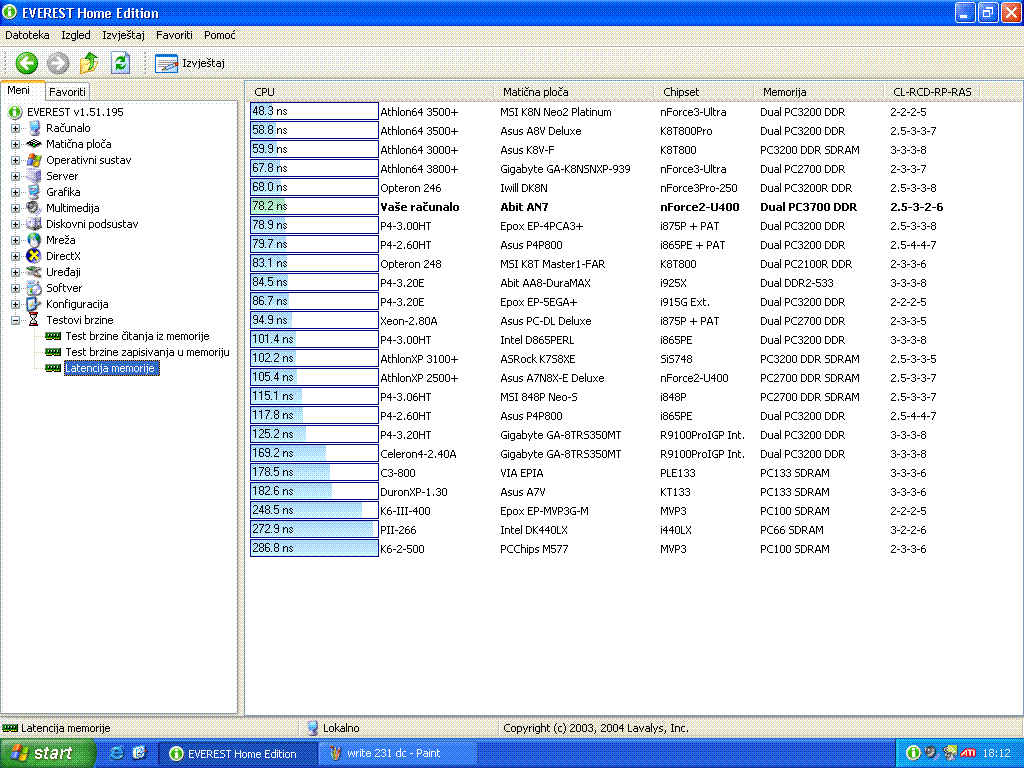Expand the Konfiguracija tree node
This screenshot has width=1024, height=768.
16,304
